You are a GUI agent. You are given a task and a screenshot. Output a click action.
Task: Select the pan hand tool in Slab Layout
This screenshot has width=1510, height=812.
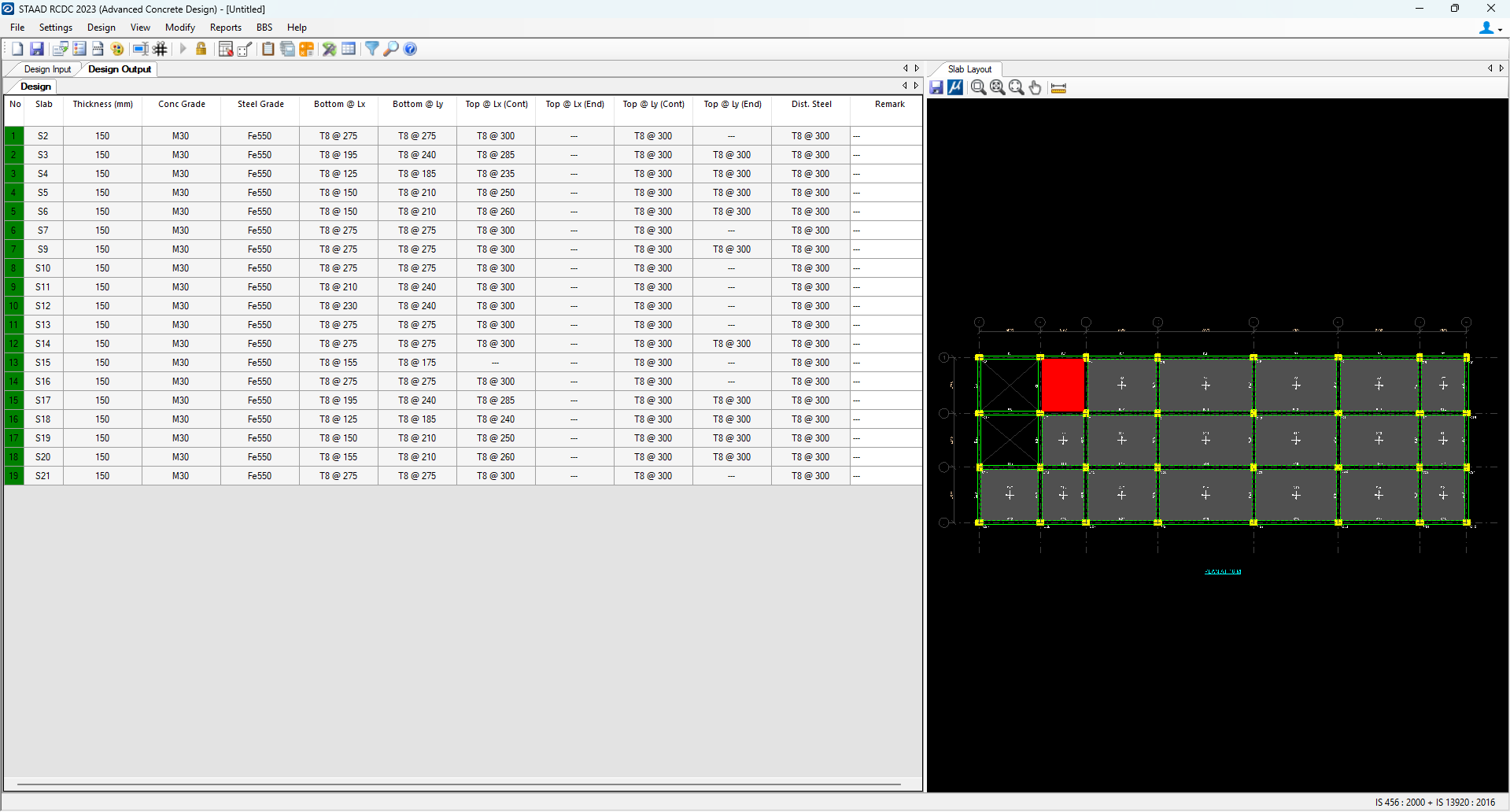[1036, 87]
